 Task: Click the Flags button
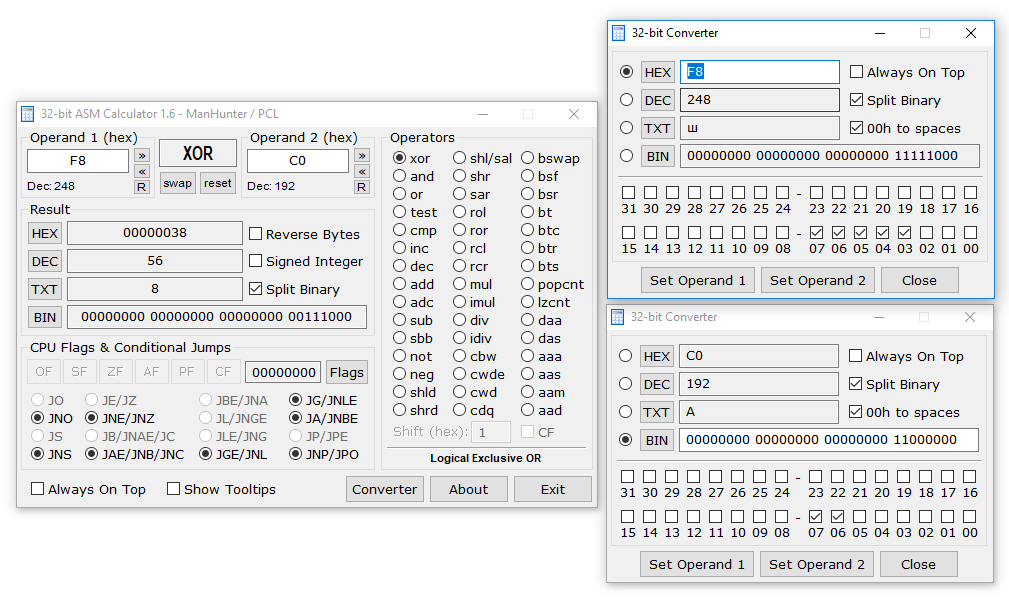click(346, 372)
